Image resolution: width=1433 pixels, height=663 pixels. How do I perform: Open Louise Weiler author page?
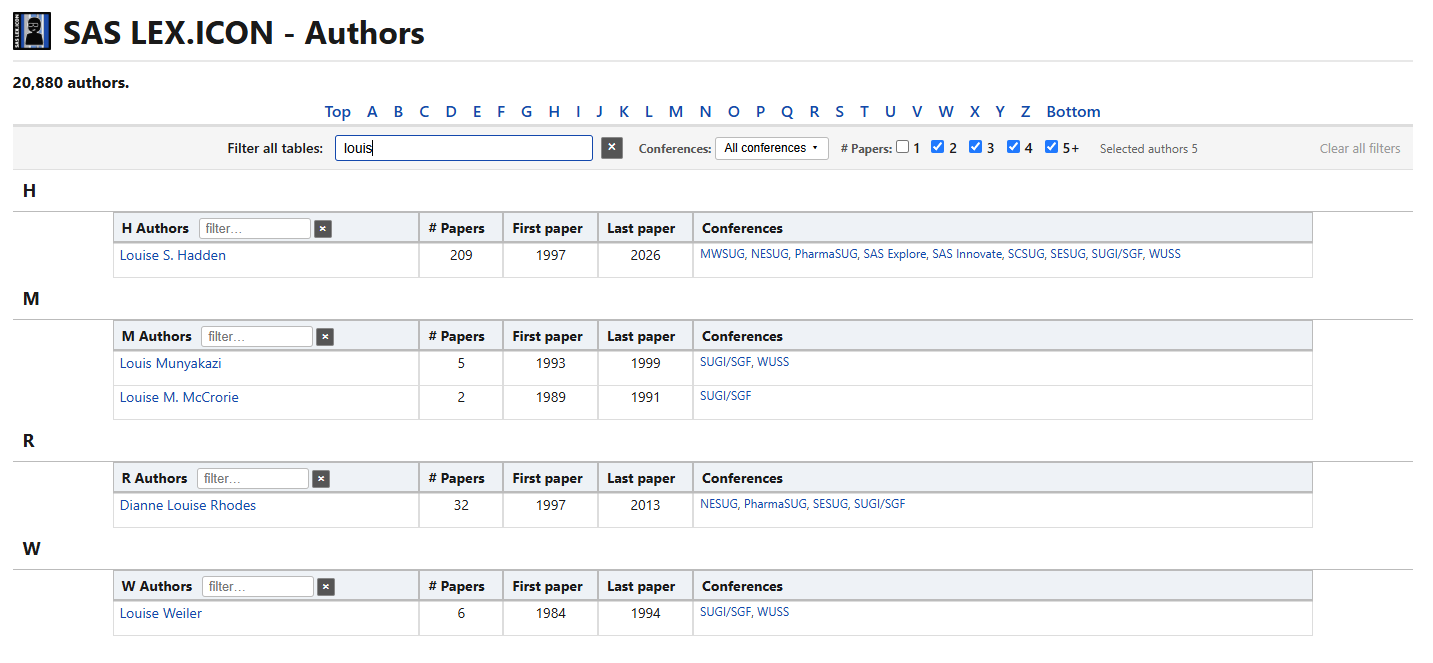click(x=161, y=613)
